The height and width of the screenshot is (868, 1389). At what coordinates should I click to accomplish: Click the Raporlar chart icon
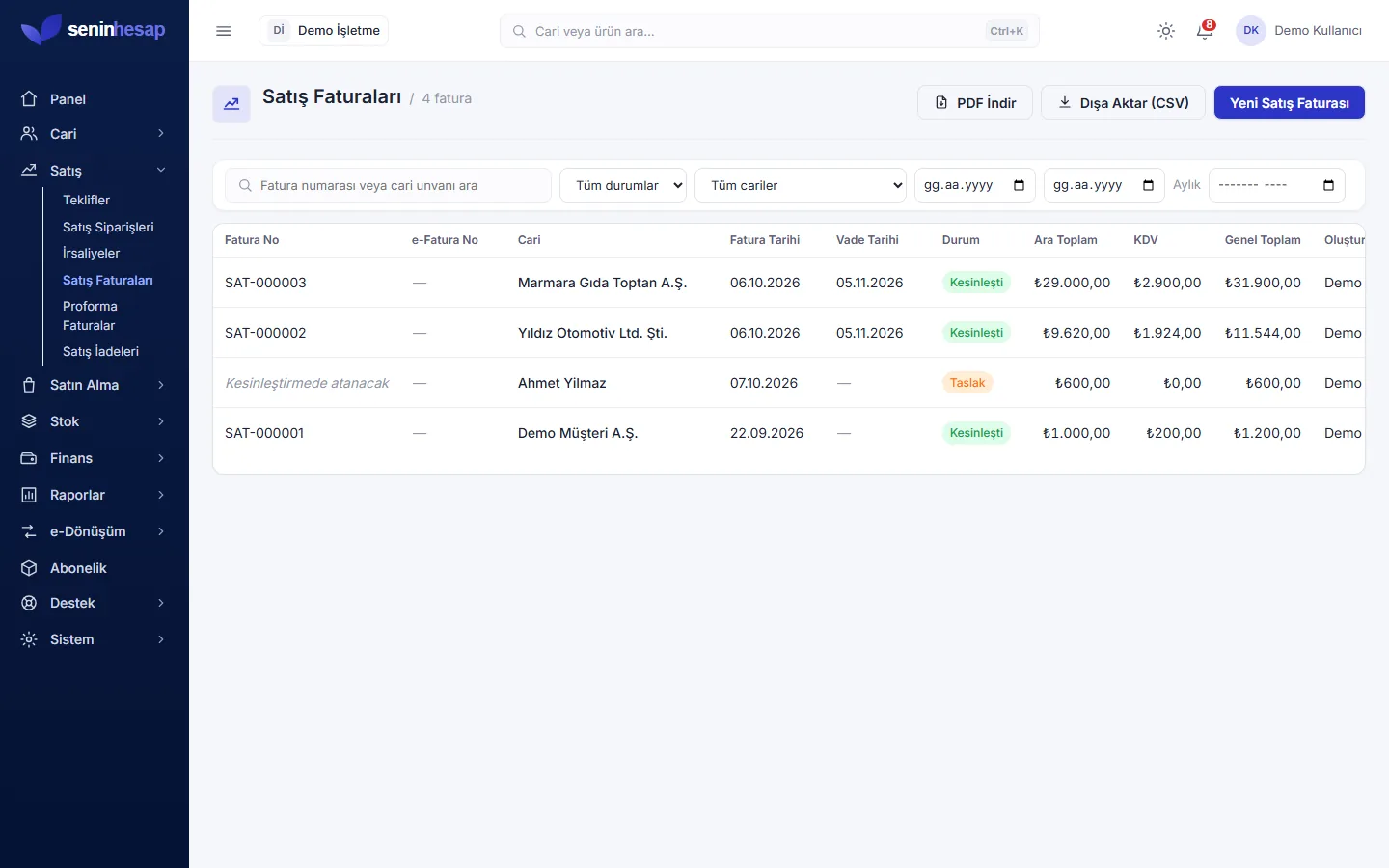29,495
